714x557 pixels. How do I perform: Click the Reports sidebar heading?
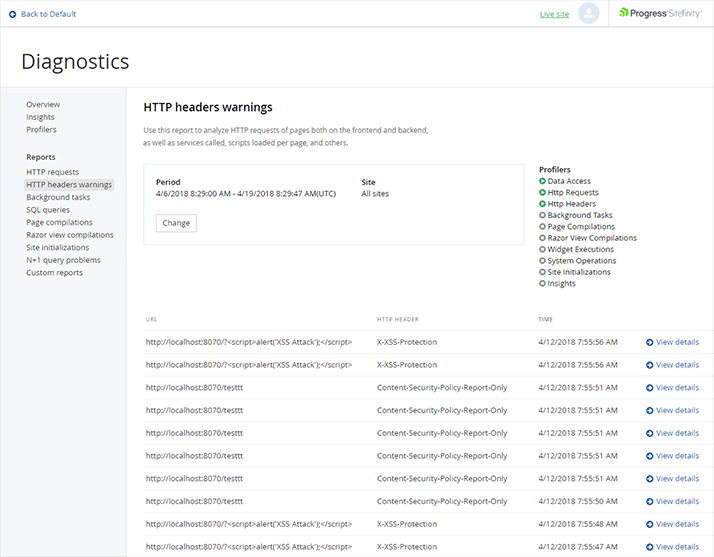[41, 157]
